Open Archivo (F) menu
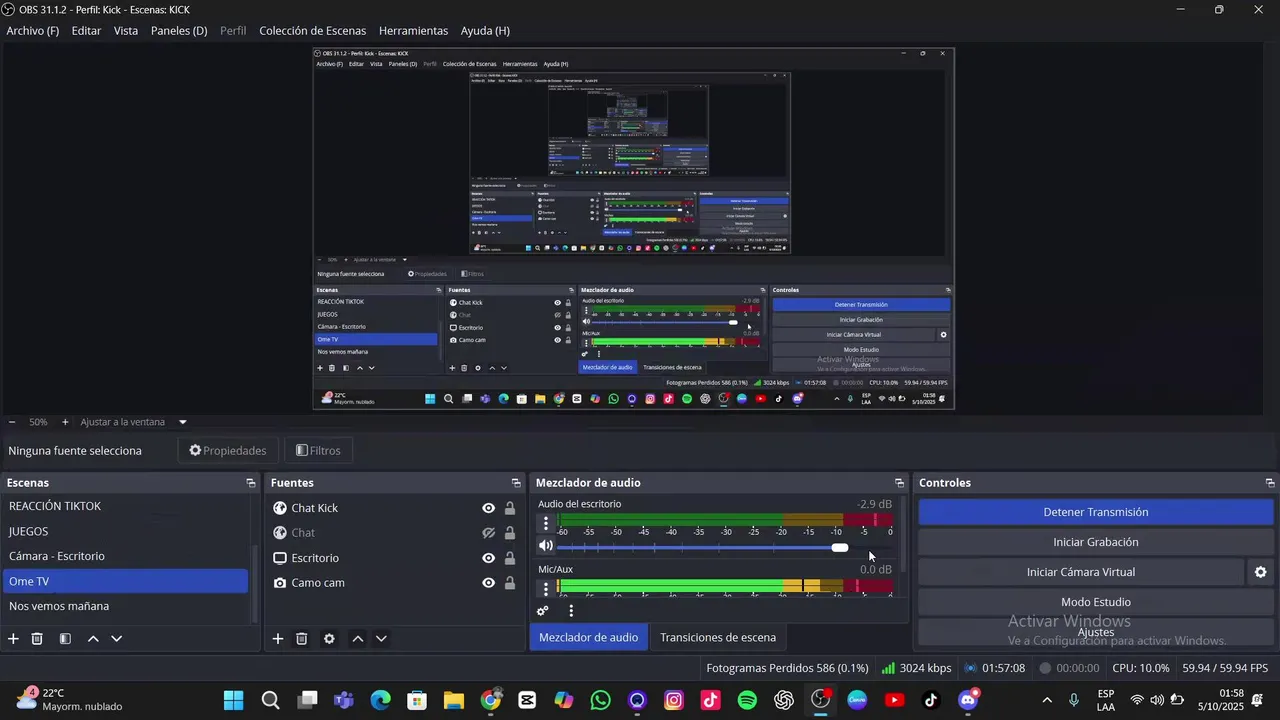The height and width of the screenshot is (720, 1280). 33,31
